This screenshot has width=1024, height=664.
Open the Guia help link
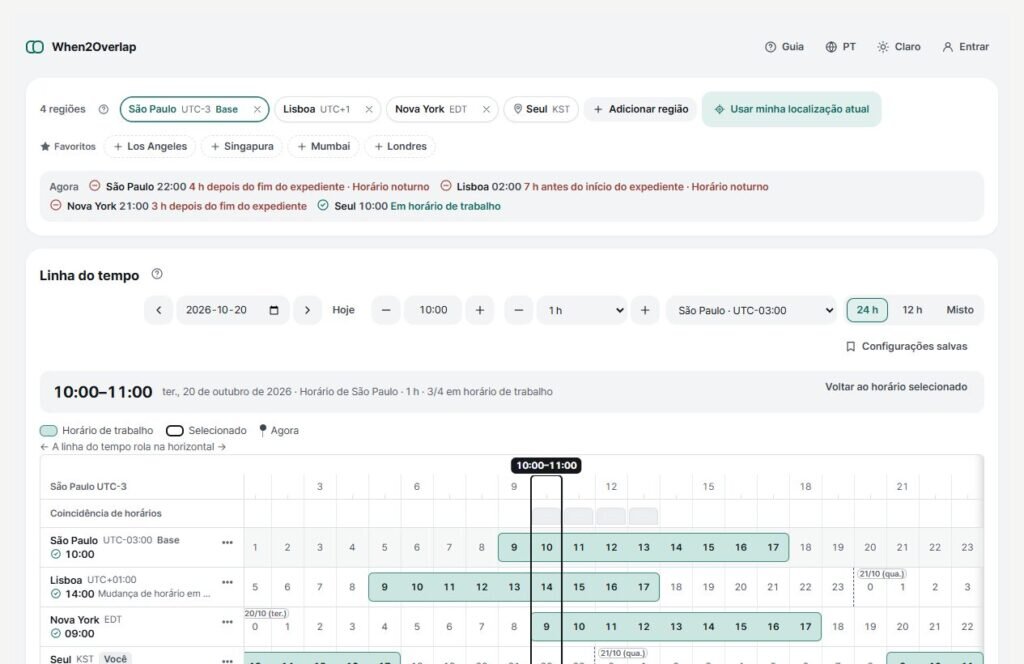(x=784, y=47)
